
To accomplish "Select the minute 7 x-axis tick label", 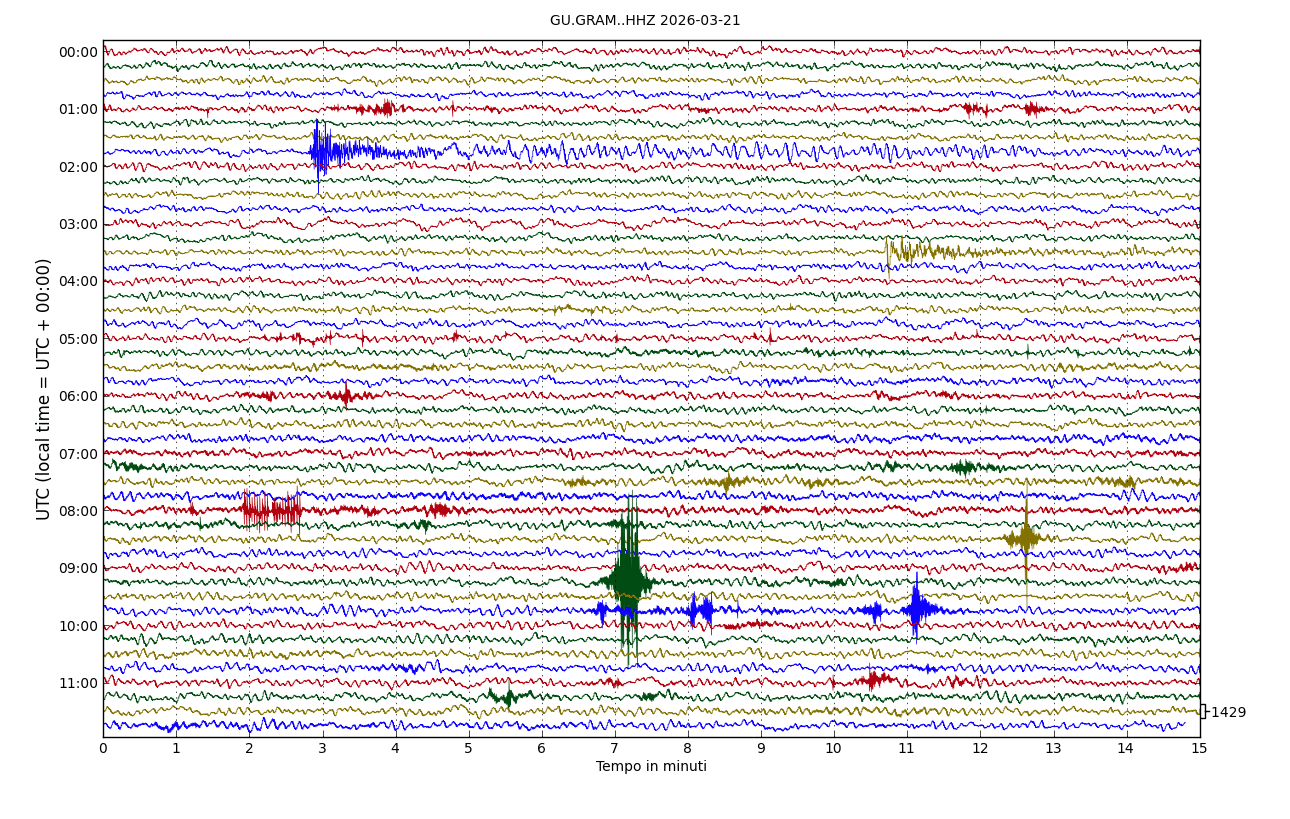I will [x=615, y=748].
